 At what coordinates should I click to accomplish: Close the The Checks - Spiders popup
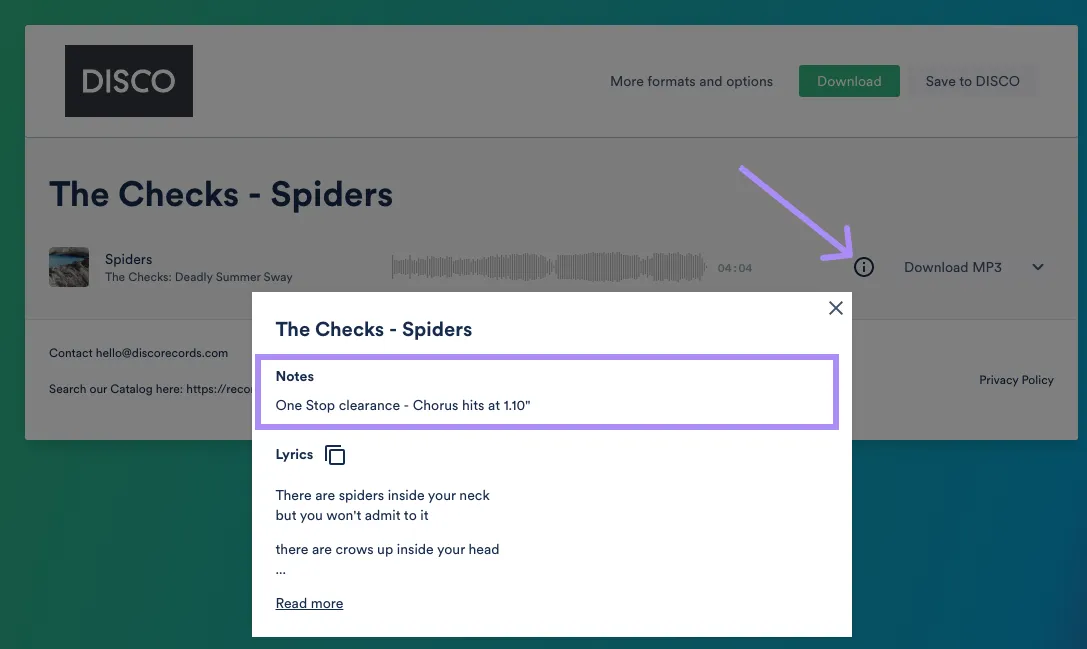[836, 308]
